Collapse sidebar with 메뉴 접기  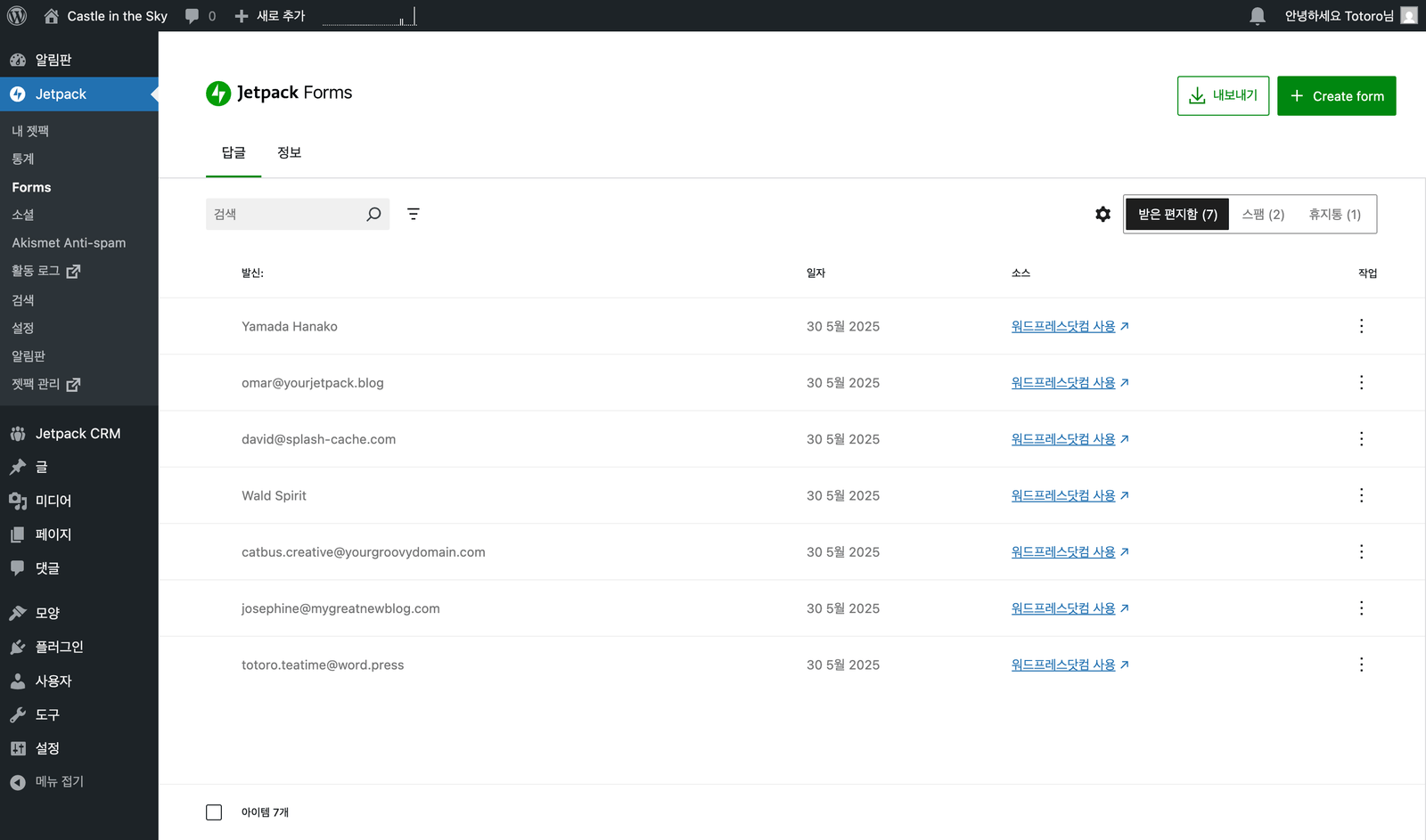click(59, 781)
